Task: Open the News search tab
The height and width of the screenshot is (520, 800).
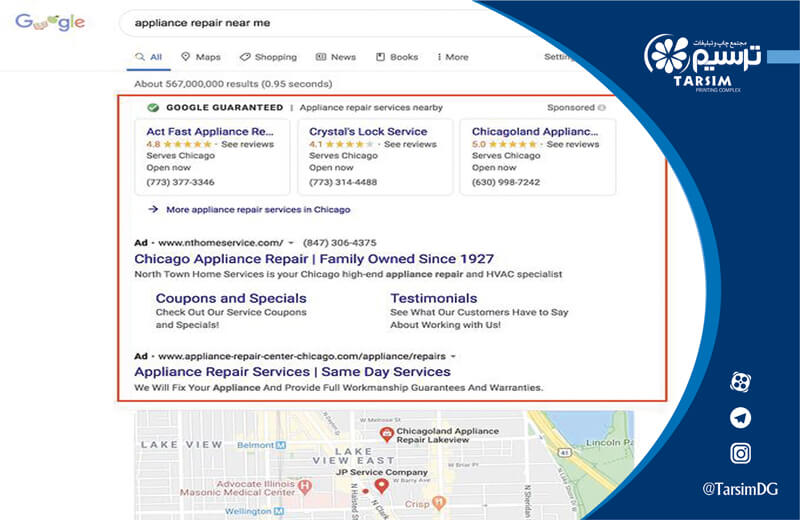Action: [336, 57]
